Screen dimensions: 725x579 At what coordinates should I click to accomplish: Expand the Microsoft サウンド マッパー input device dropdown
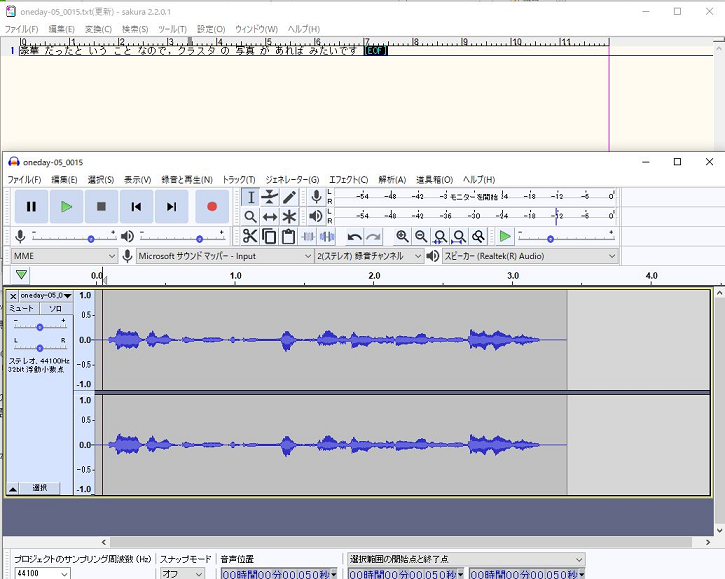tap(225, 256)
